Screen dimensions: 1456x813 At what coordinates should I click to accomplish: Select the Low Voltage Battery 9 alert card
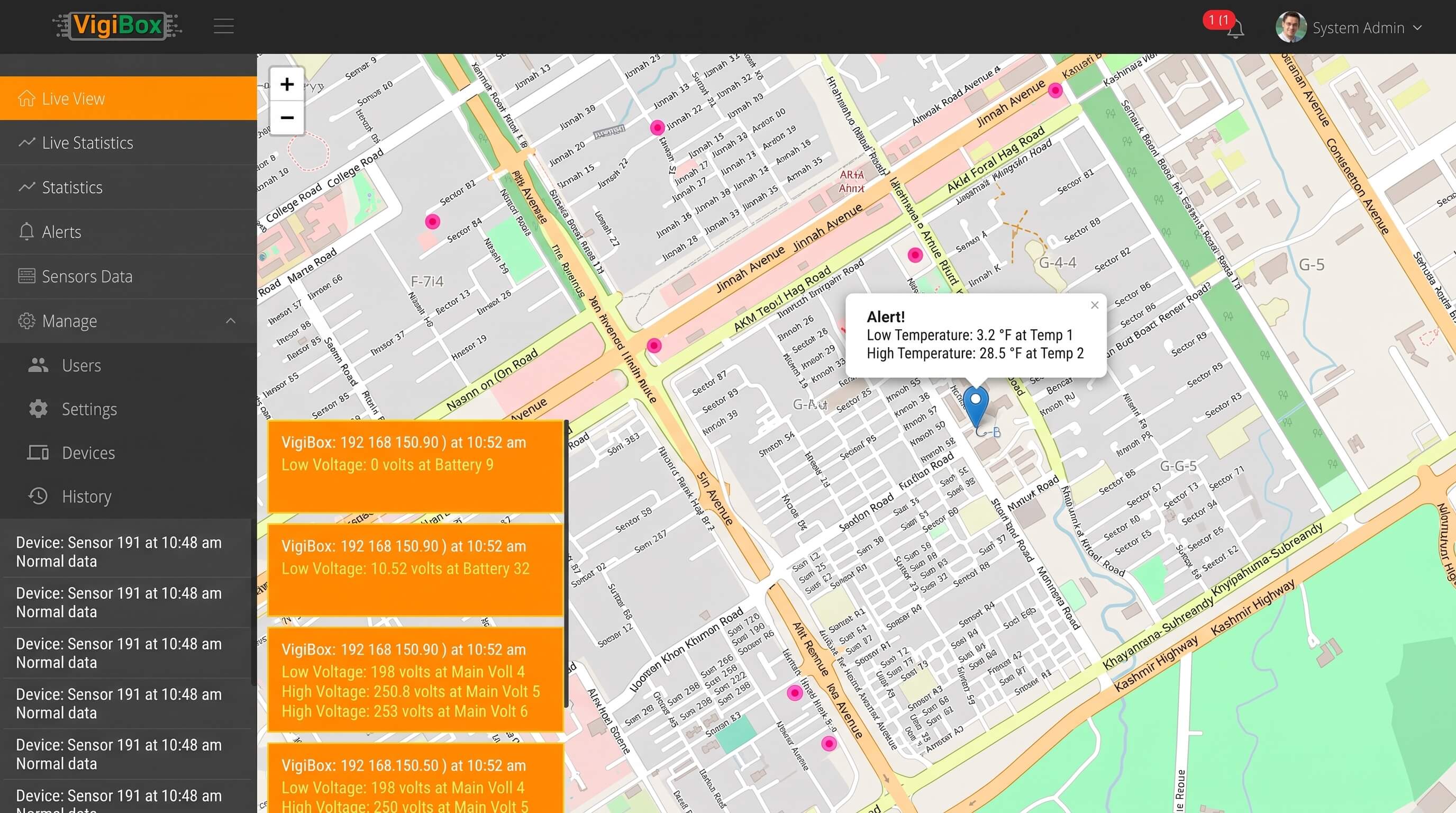415,466
